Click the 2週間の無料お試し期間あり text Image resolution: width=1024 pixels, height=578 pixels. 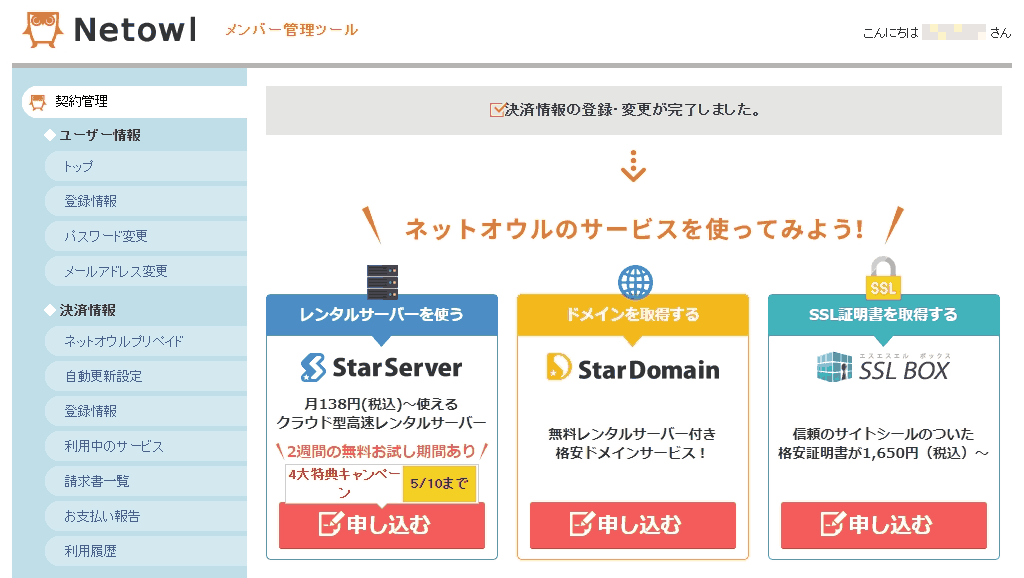point(381,451)
